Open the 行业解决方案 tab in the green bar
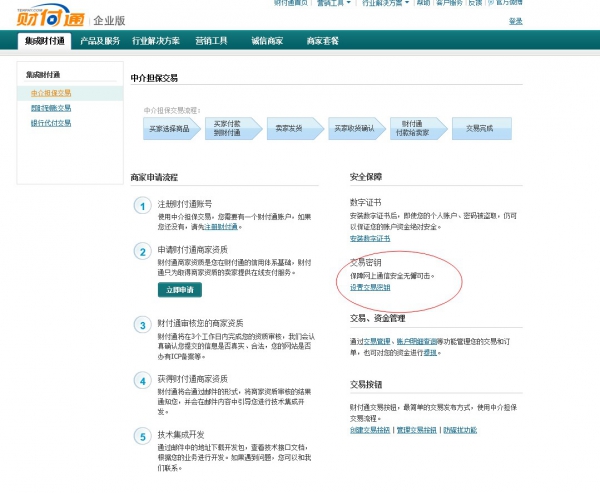 click(x=156, y=41)
